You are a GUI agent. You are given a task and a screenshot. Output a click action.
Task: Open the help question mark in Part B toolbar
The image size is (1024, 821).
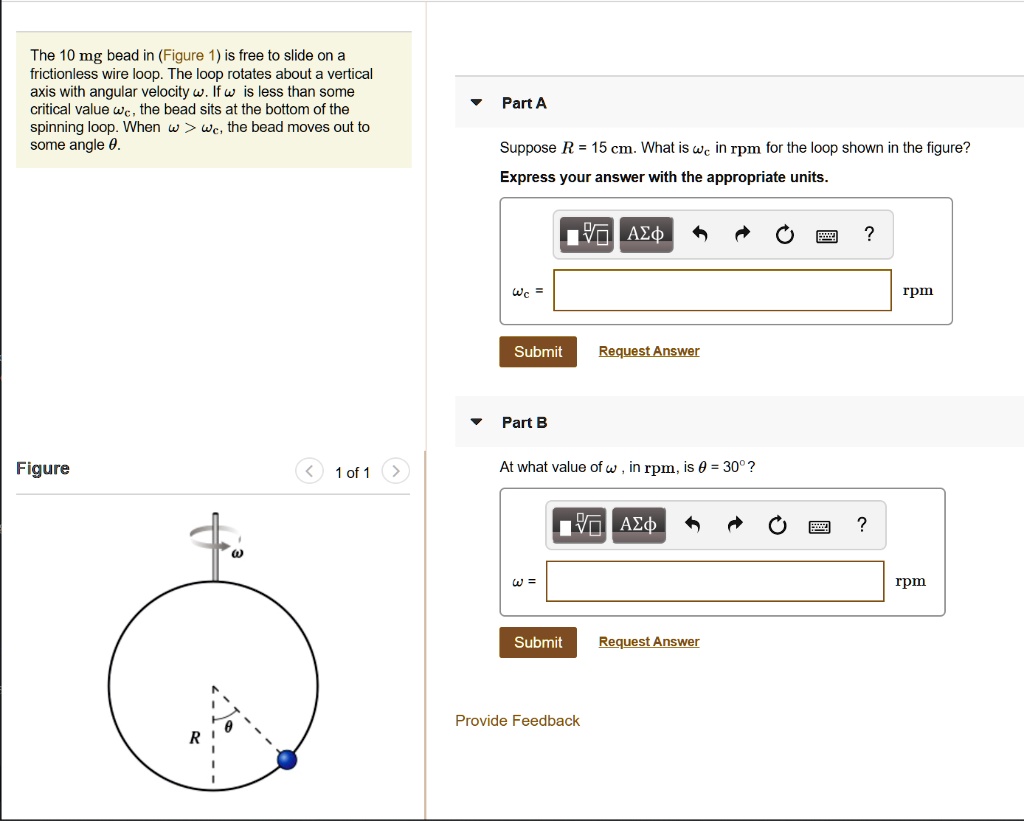point(861,524)
